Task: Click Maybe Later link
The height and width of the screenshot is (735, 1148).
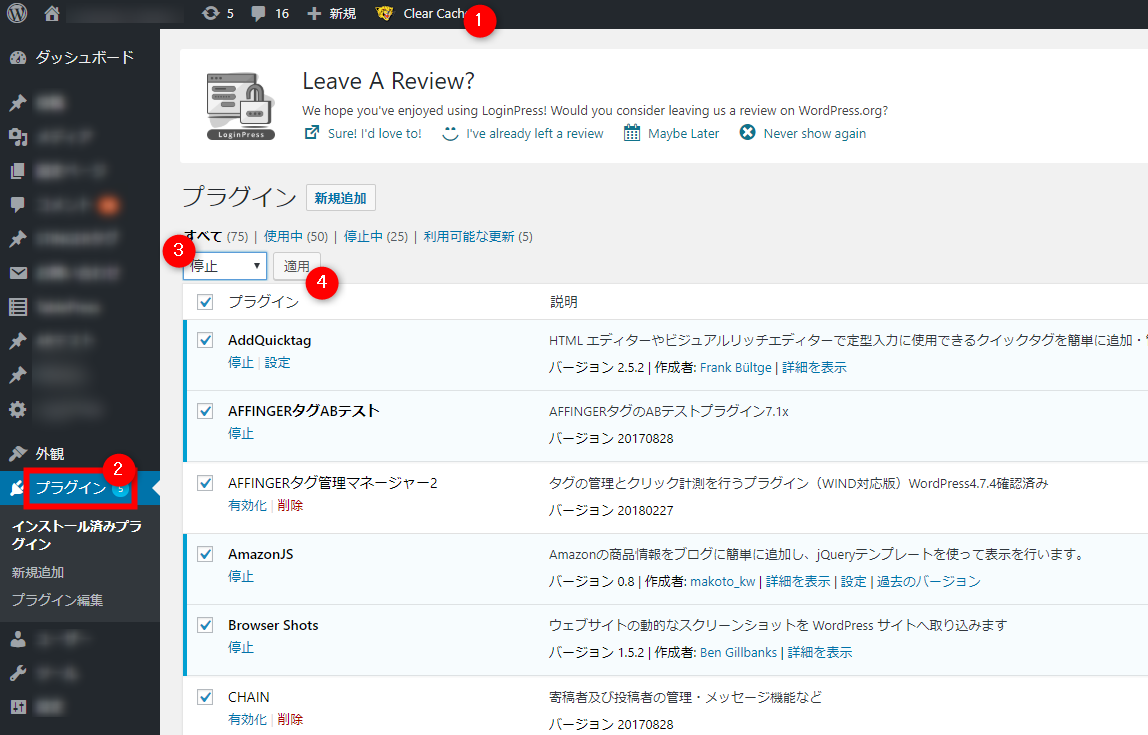Action: pos(683,134)
